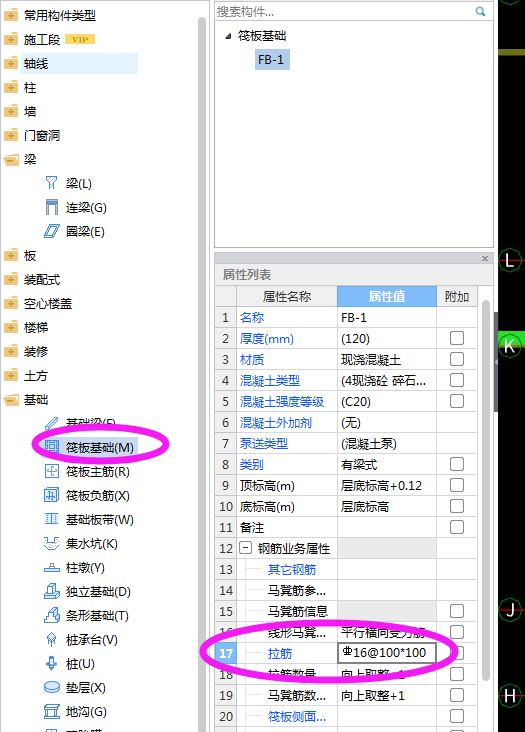This screenshot has height=732, width=525.
Task: Toggle 附加 checkbox for 类别
Action: [x=457, y=464]
